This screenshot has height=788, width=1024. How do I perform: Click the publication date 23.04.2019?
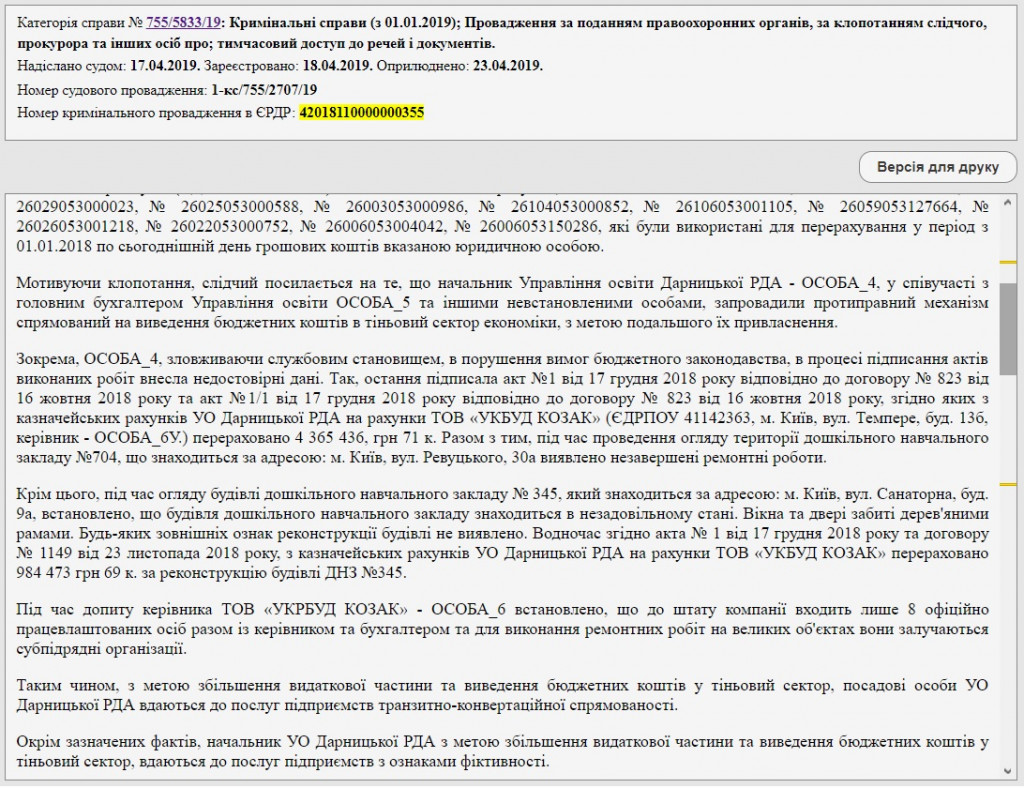tap(507, 66)
